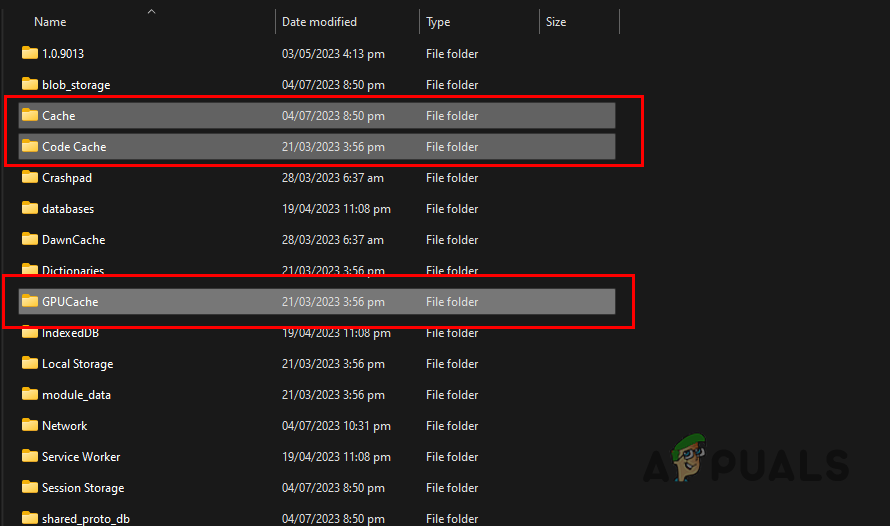Select the Crashpad folder name

[x=67, y=178]
